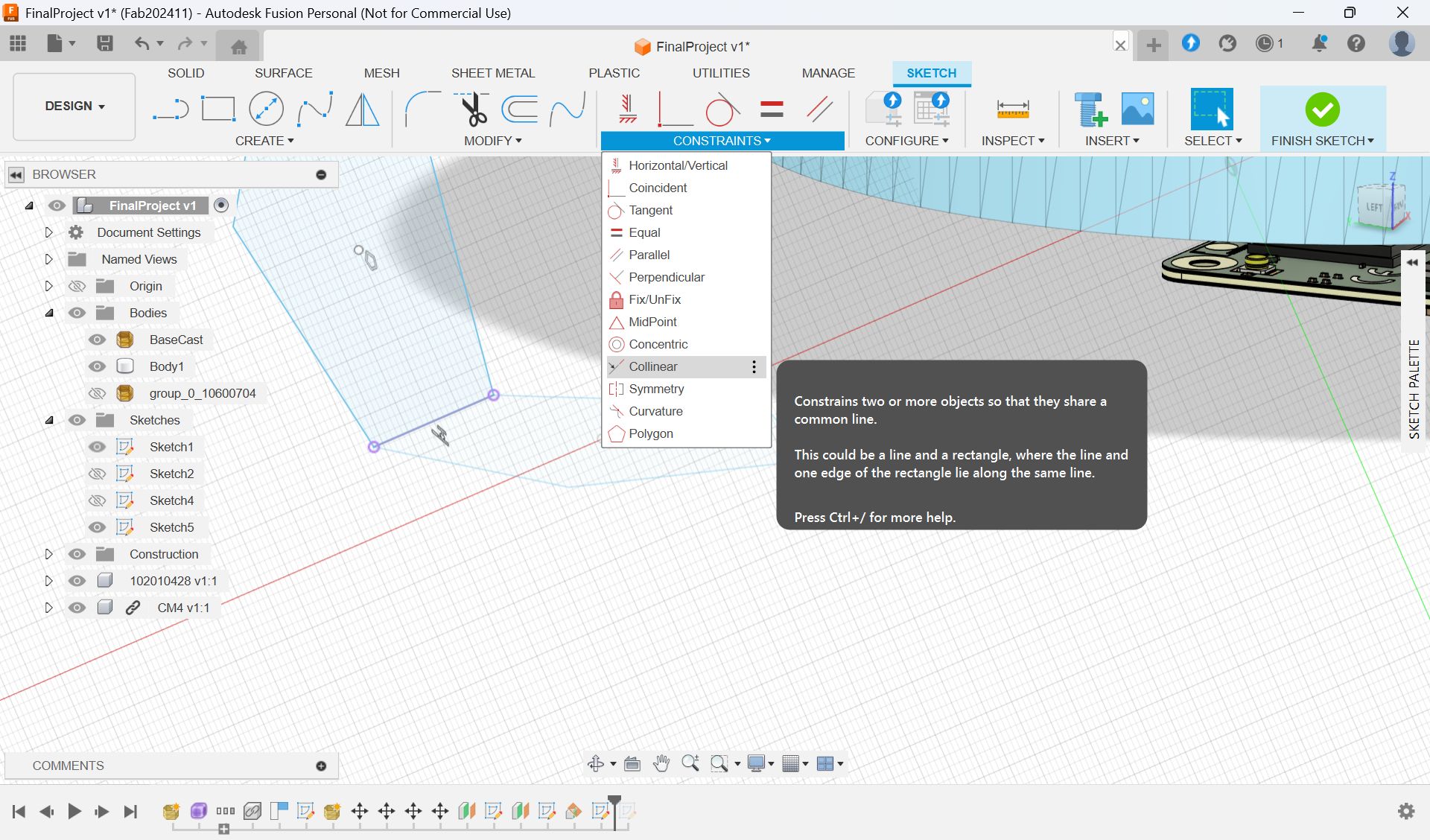Image resolution: width=1430 pixels, height=840 pixels.
Task: Choose Collinear from Constraints menu
Action: coord(685,366)
